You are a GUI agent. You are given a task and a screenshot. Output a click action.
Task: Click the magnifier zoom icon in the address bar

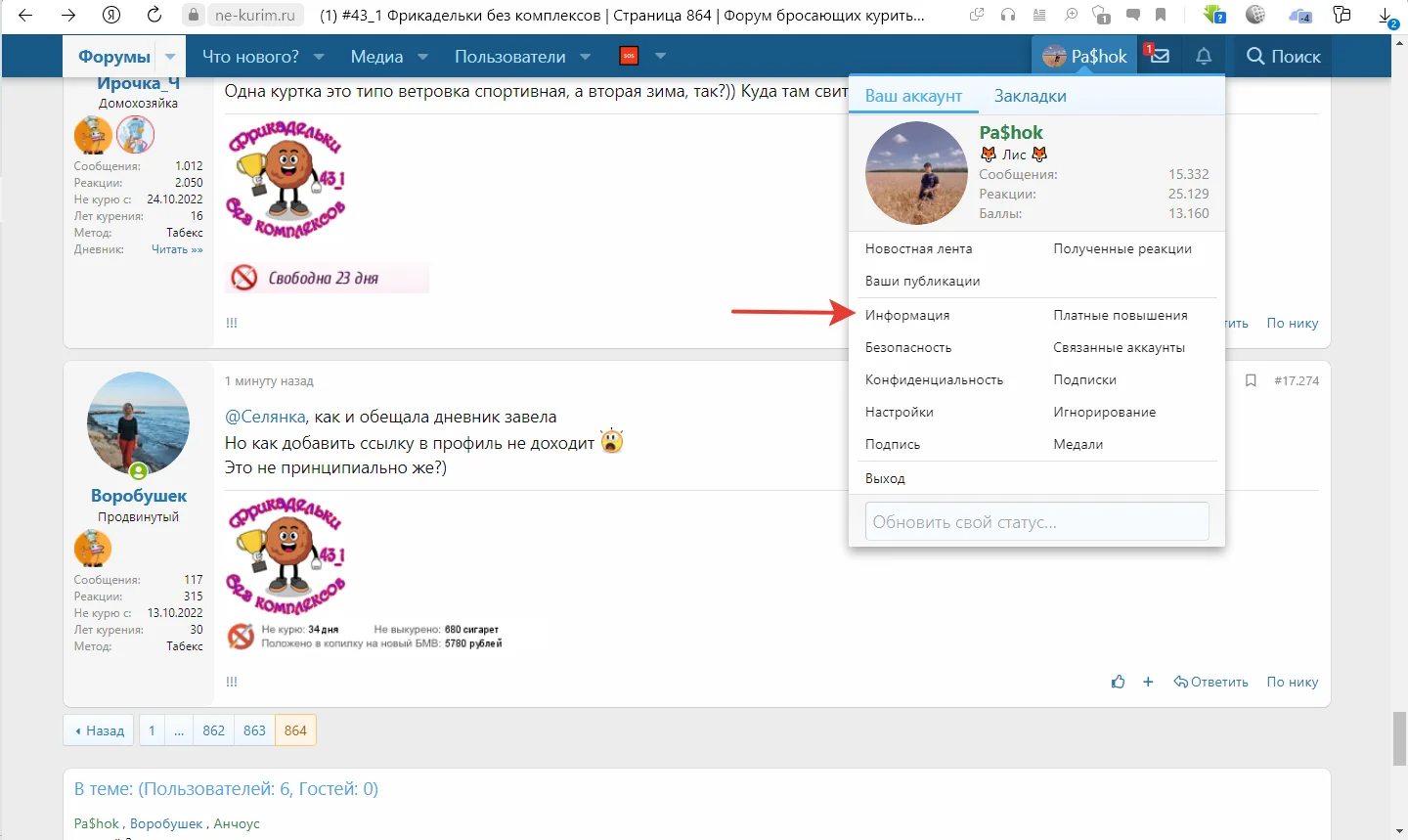click(1071, 16)
